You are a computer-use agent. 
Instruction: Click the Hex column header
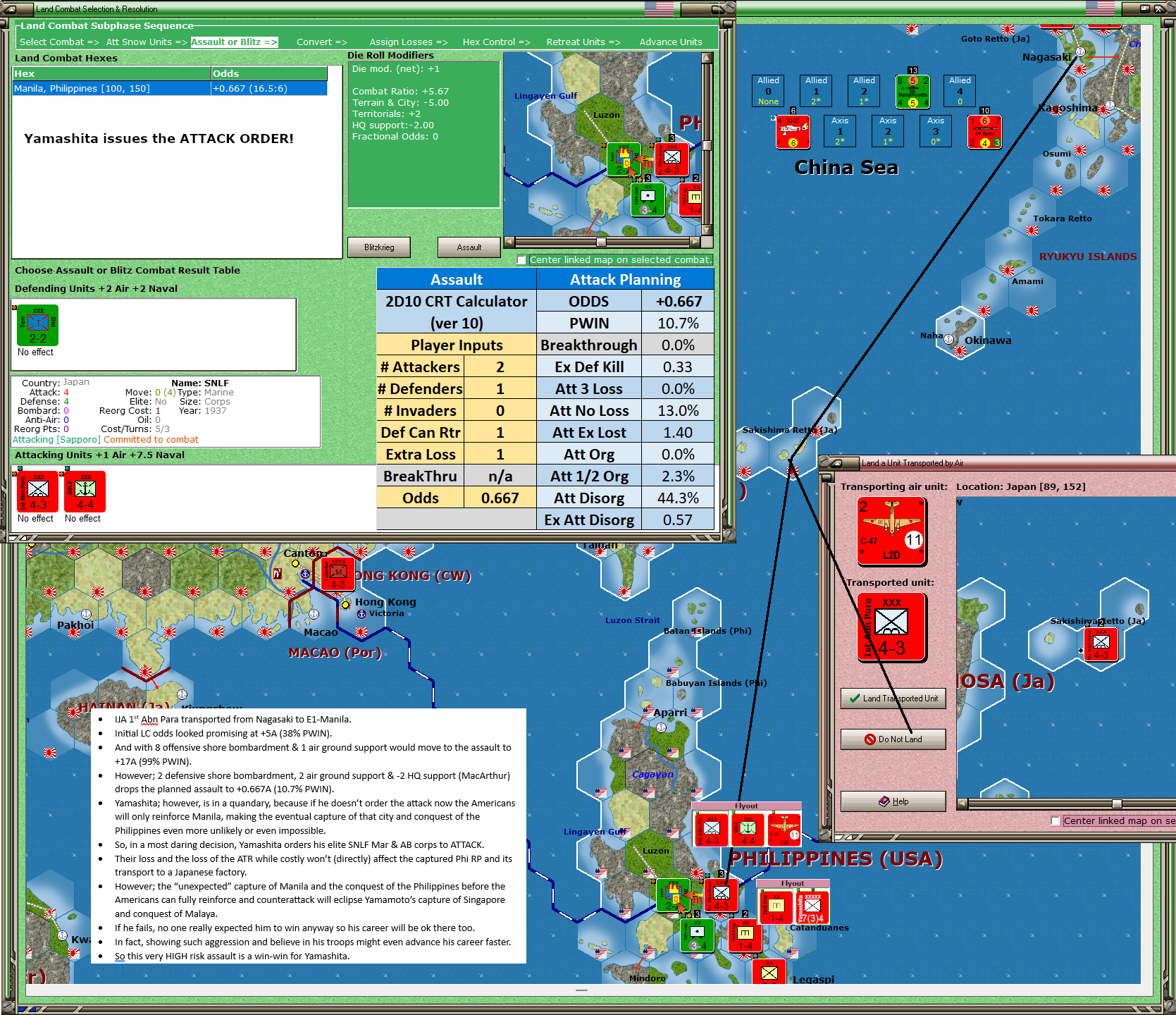(112, 74)
